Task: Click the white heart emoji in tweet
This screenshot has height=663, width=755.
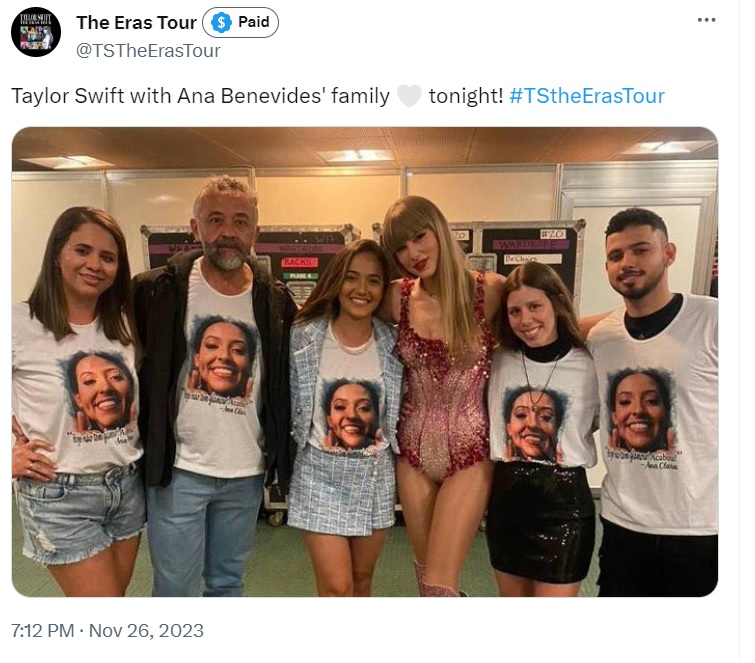Action: point(409,95)
